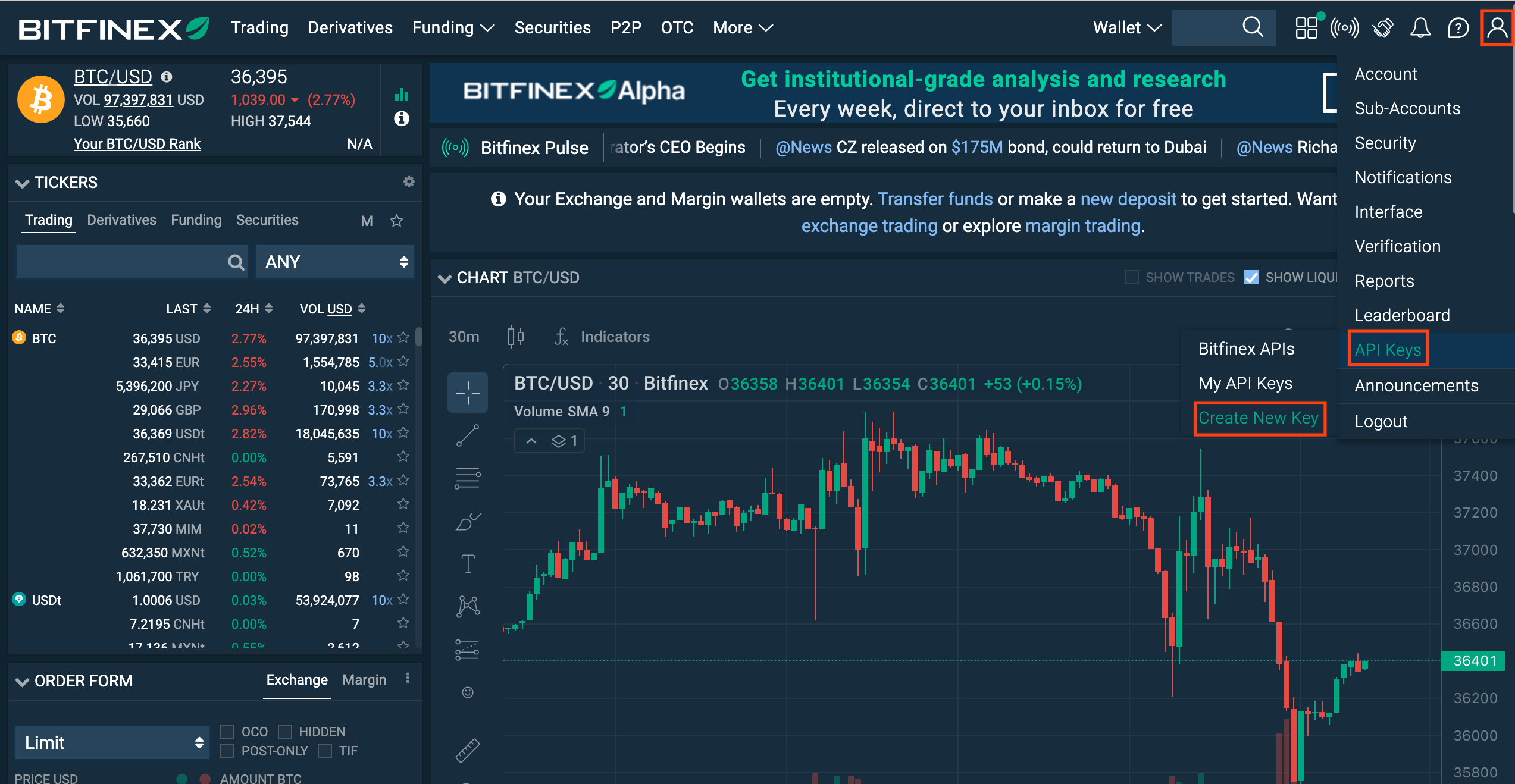Open the new deposit link
The width and height of the screenshot is (1515, 784).
1128,199
